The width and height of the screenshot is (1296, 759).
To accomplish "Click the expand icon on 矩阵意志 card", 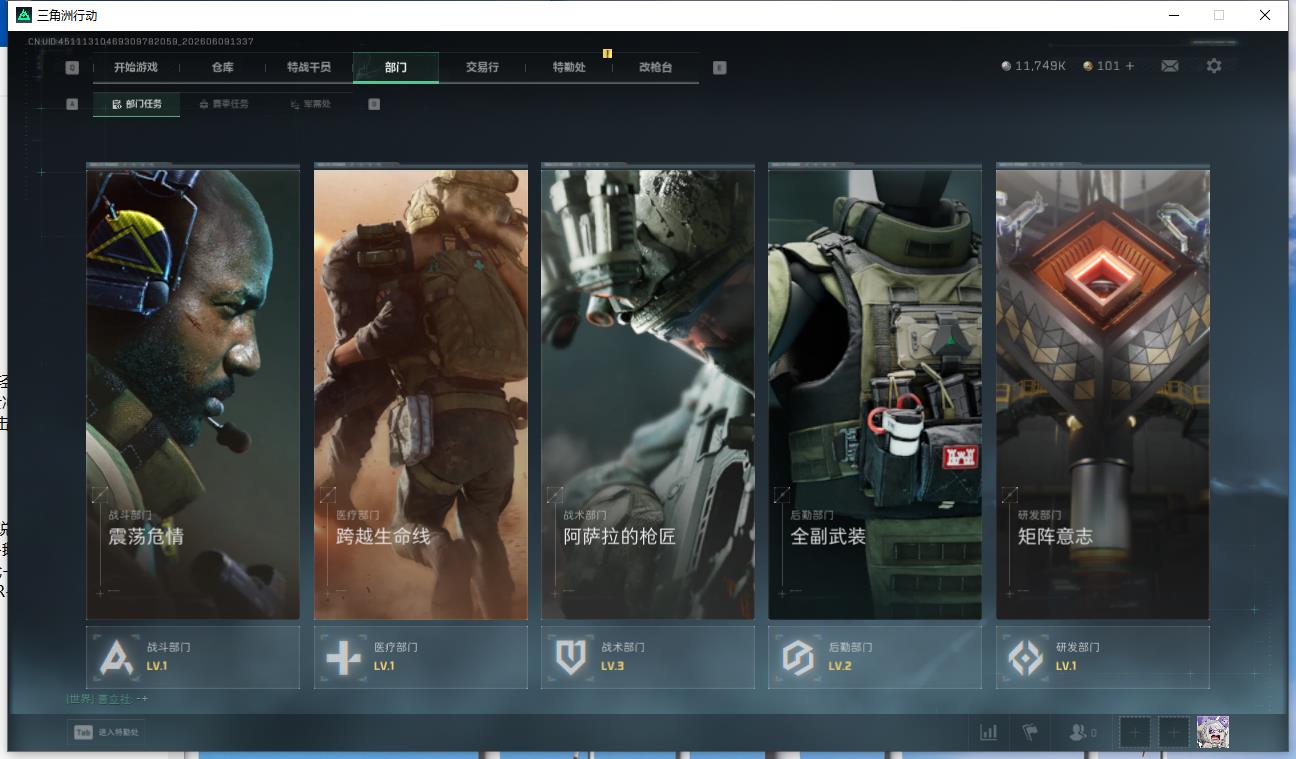I will tap(1010, 494).
